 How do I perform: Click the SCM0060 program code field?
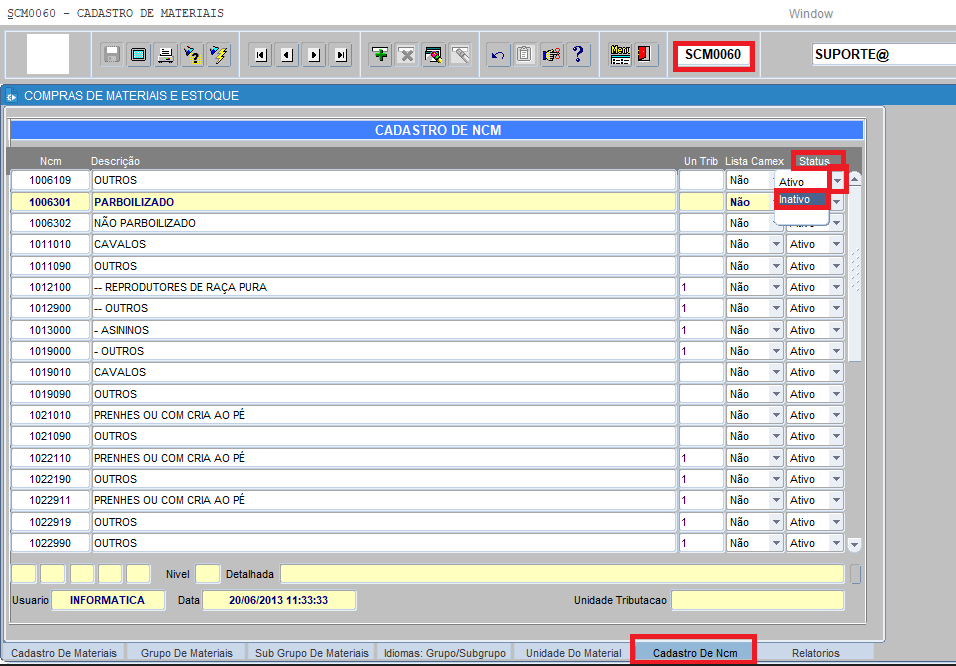pos(713,55)
